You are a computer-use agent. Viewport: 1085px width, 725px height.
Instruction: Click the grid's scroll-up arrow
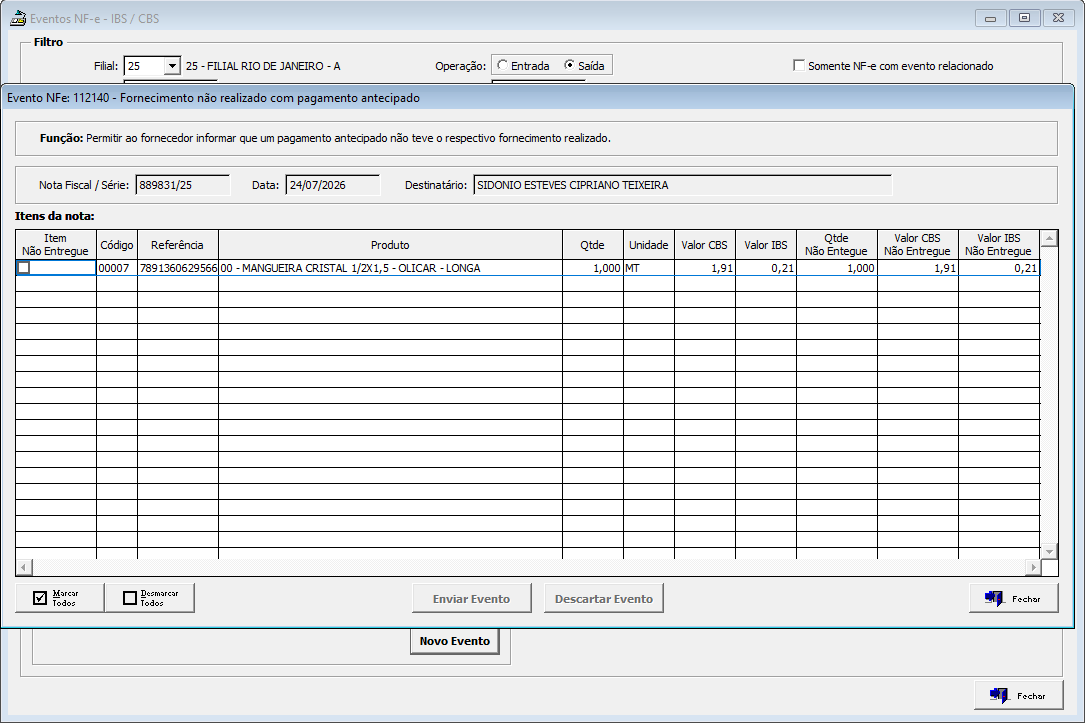tap(1049, 238)
